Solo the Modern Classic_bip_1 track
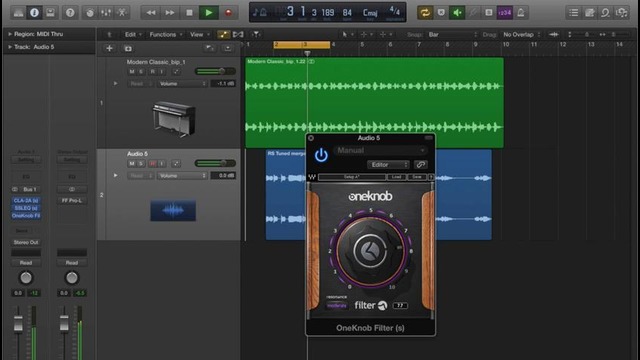The image size is (640, 360). [141, 71]
